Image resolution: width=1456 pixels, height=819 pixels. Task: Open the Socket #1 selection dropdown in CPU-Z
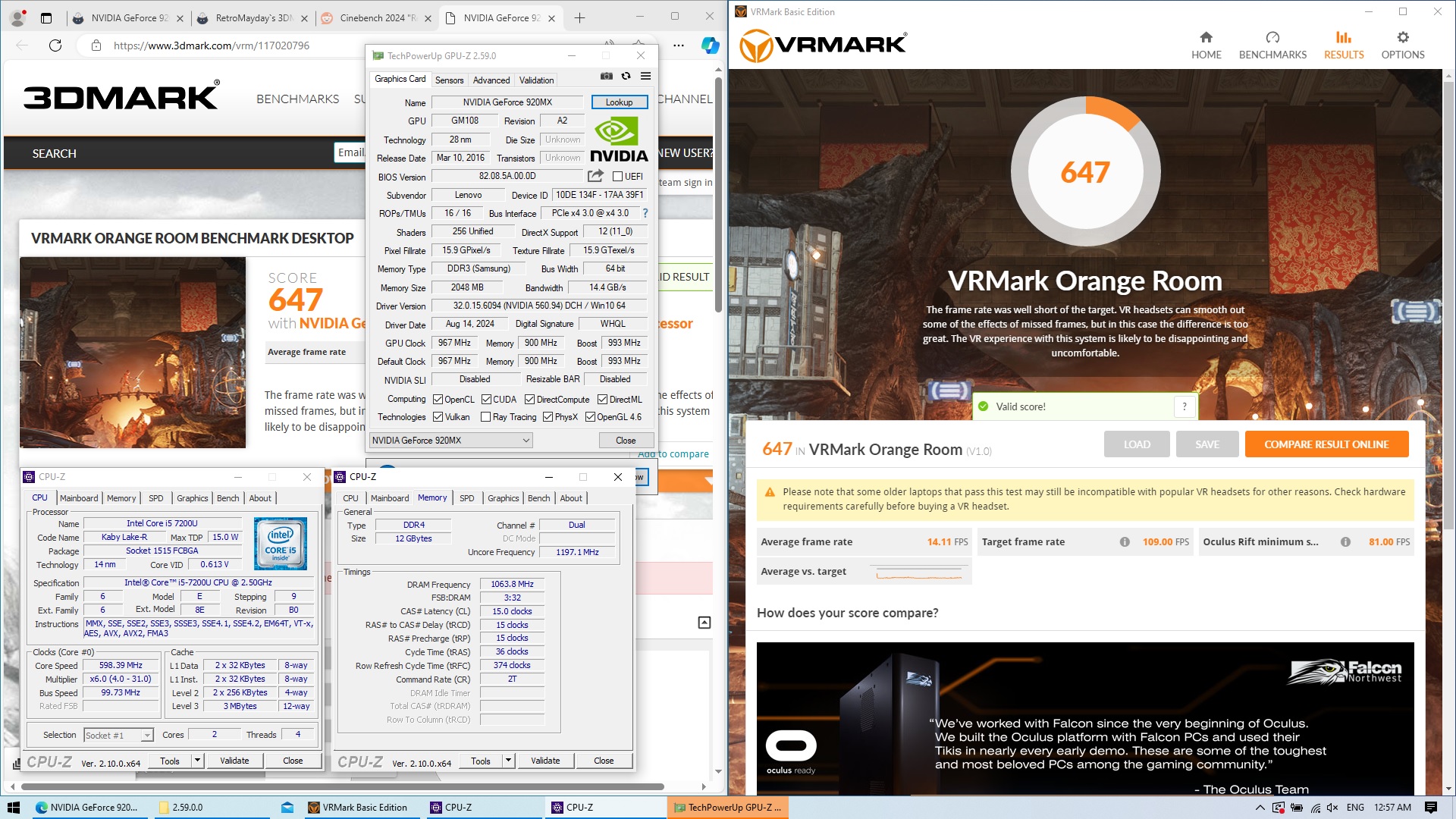[x=118, y=735]
